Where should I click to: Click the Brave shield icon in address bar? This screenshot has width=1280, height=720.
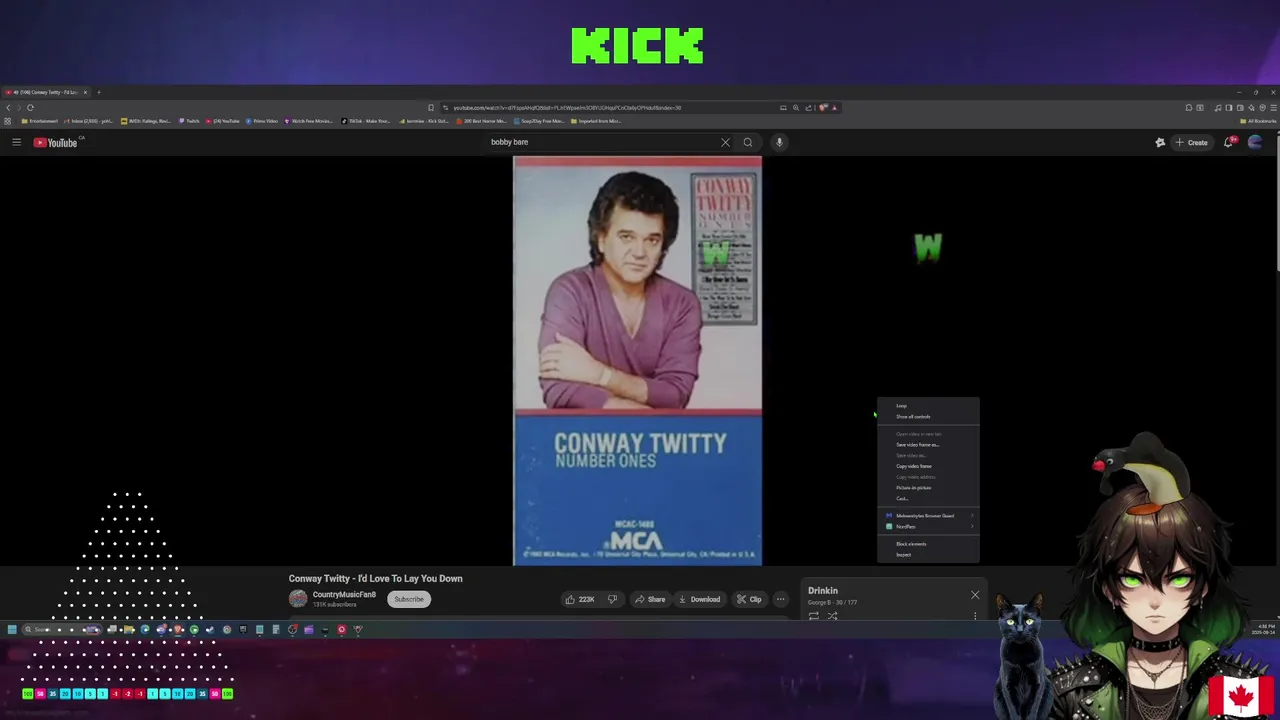[x=823, y=107]
